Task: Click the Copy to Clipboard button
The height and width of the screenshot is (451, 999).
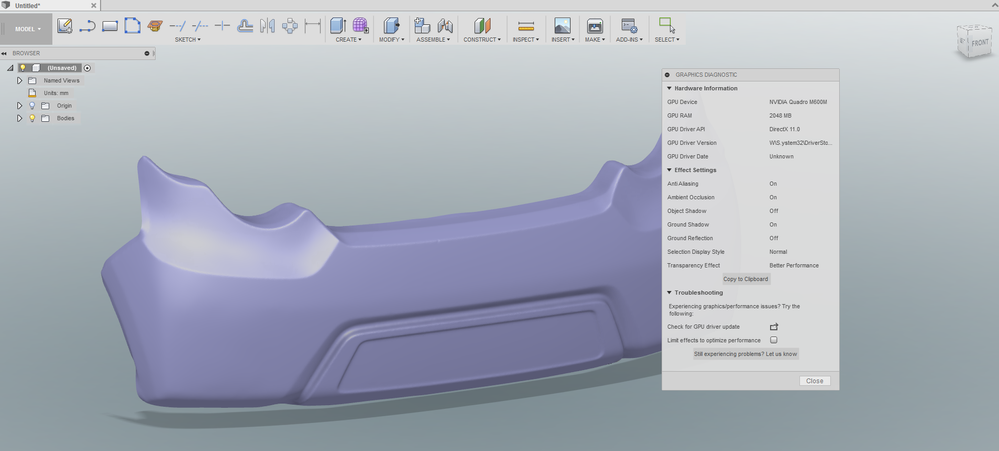Action: (x=745, y=279)
